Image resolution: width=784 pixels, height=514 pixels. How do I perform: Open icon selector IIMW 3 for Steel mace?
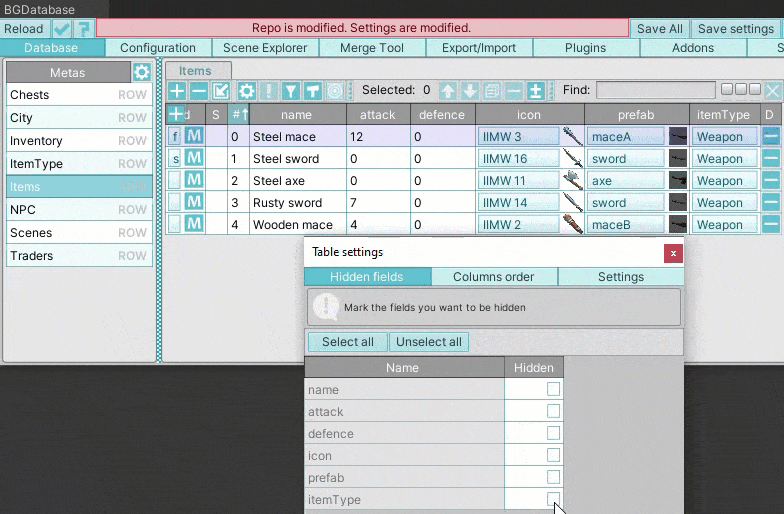click(518, 136)
